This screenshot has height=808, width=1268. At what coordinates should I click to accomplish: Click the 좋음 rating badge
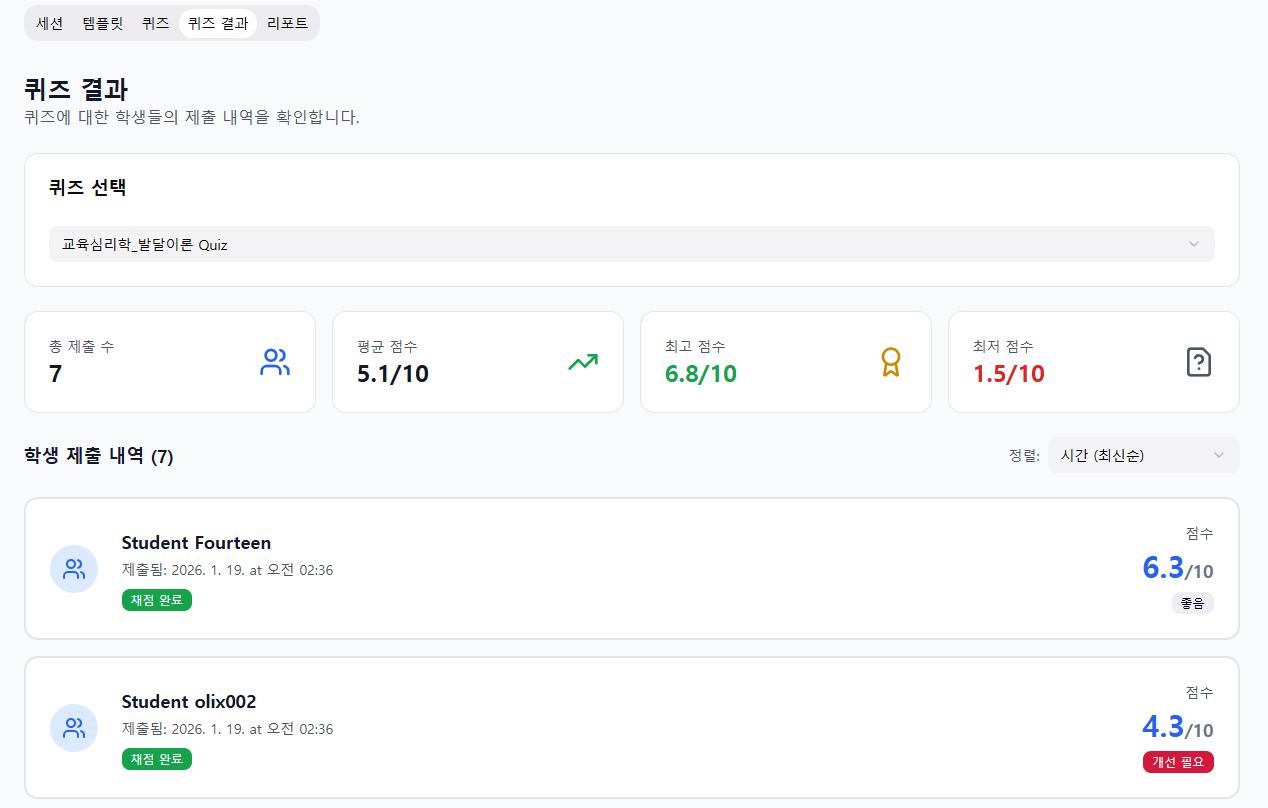click(1192, 603)
